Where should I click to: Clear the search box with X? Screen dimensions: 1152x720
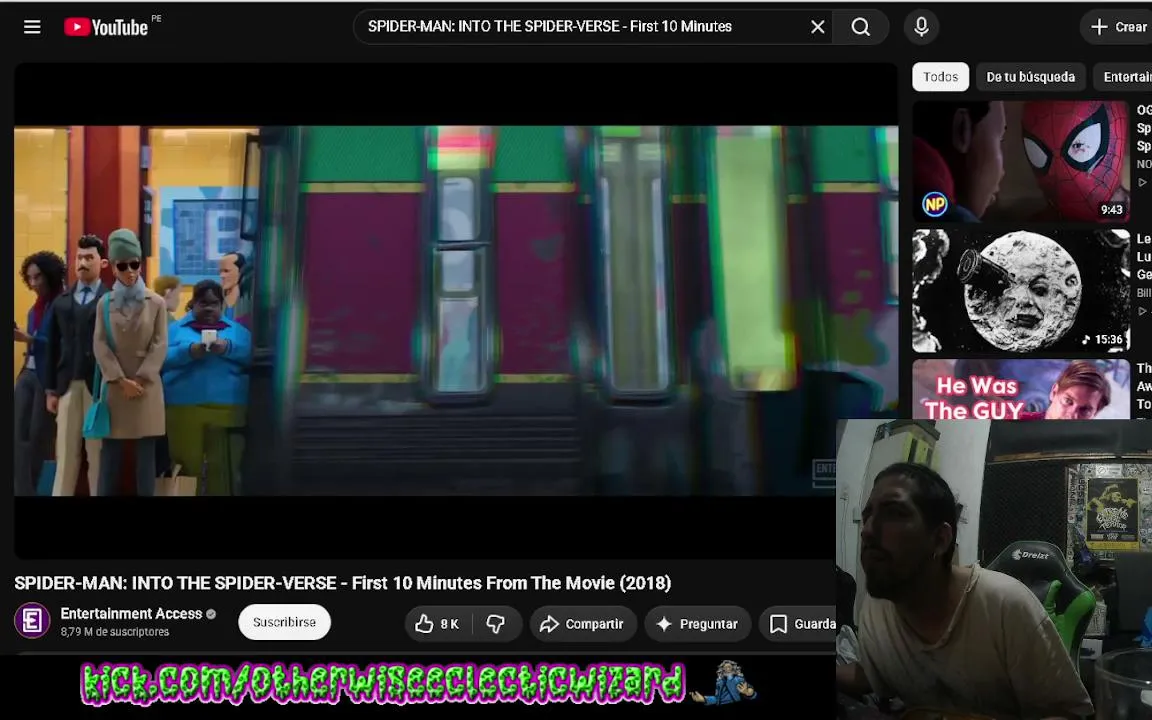(818, 27)
